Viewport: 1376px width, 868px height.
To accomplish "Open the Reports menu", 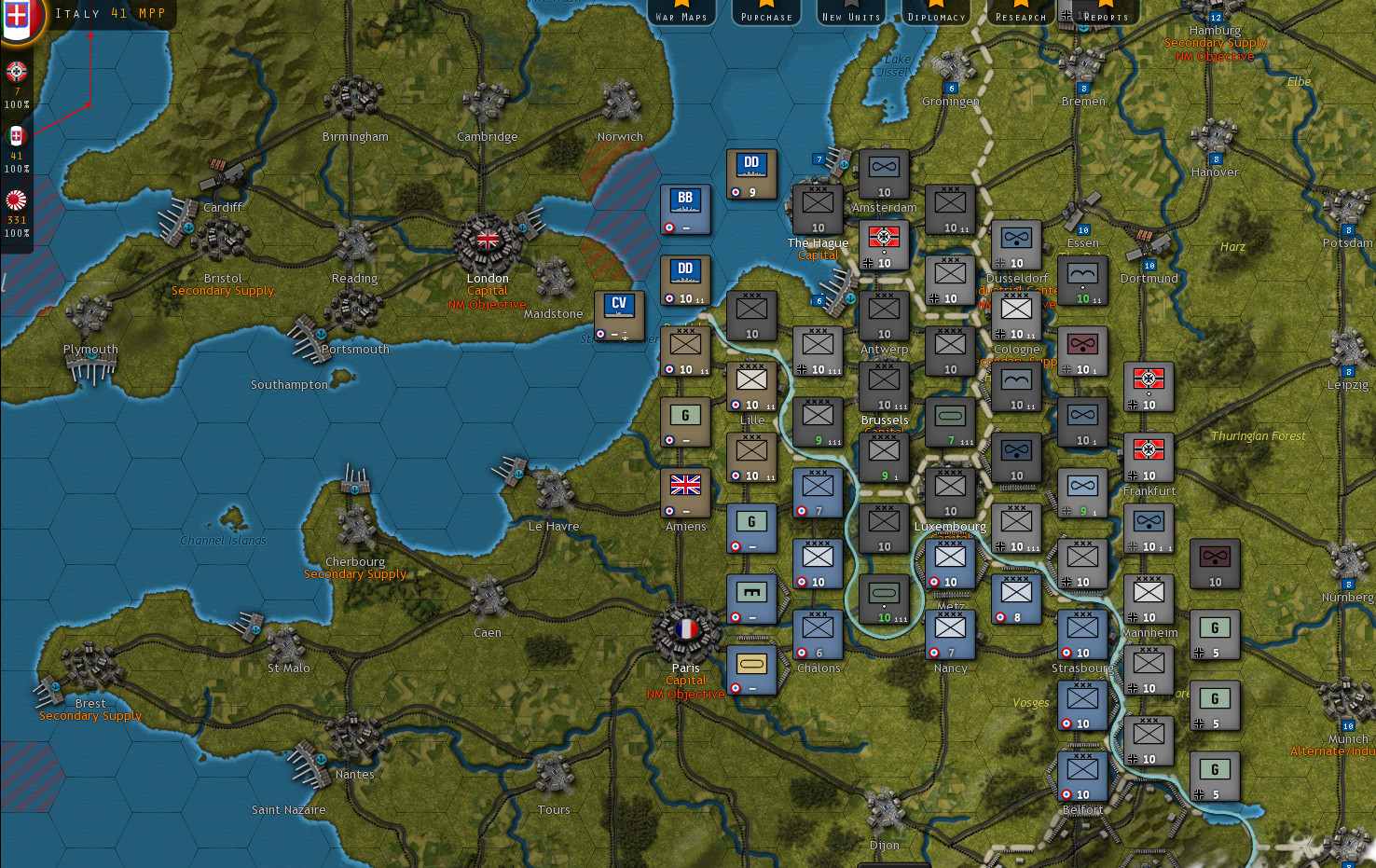I will [1106, 13].
